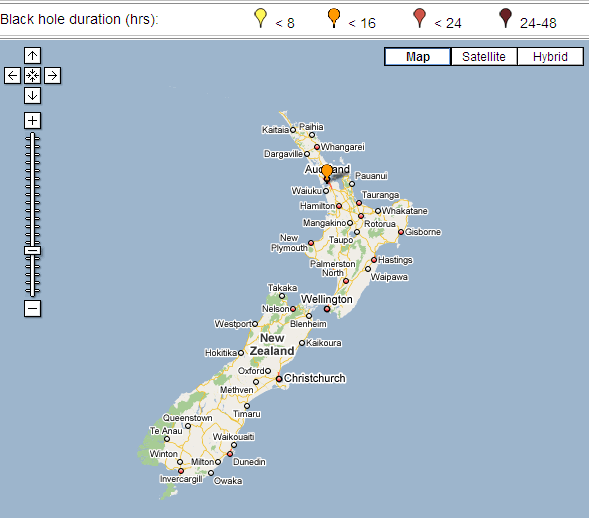Click the Wellington city marker
Screen dimensions: 589x518
pyautogui.click(x=327, y=309)
